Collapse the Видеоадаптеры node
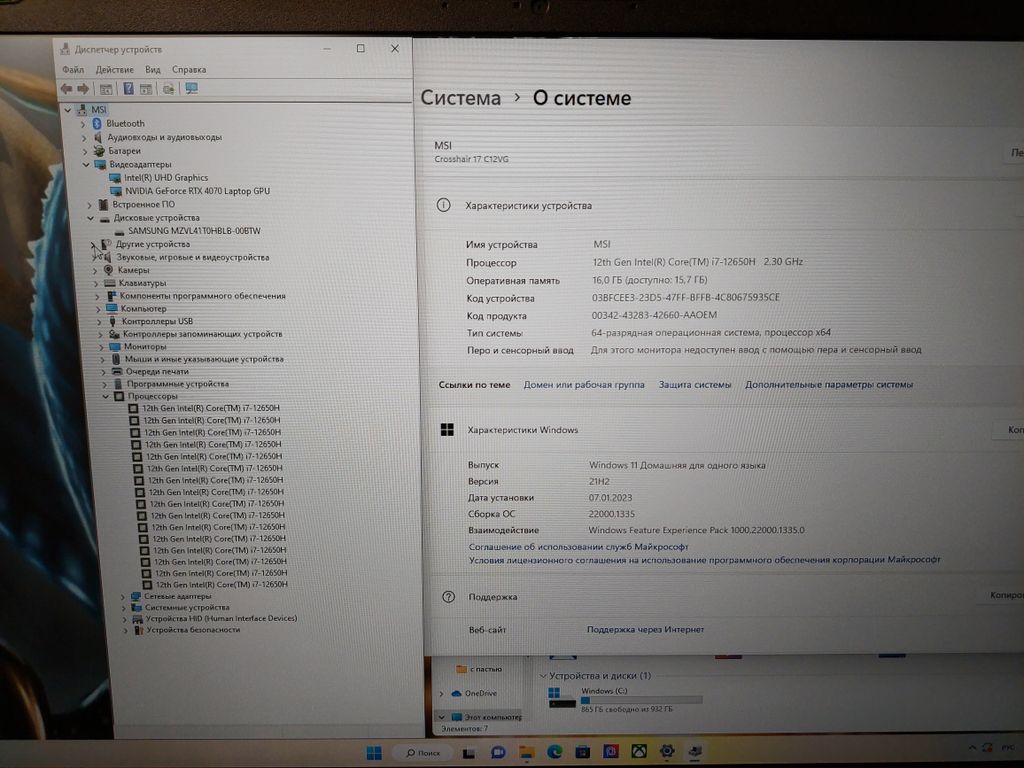1024x768 pixels. 86,165
